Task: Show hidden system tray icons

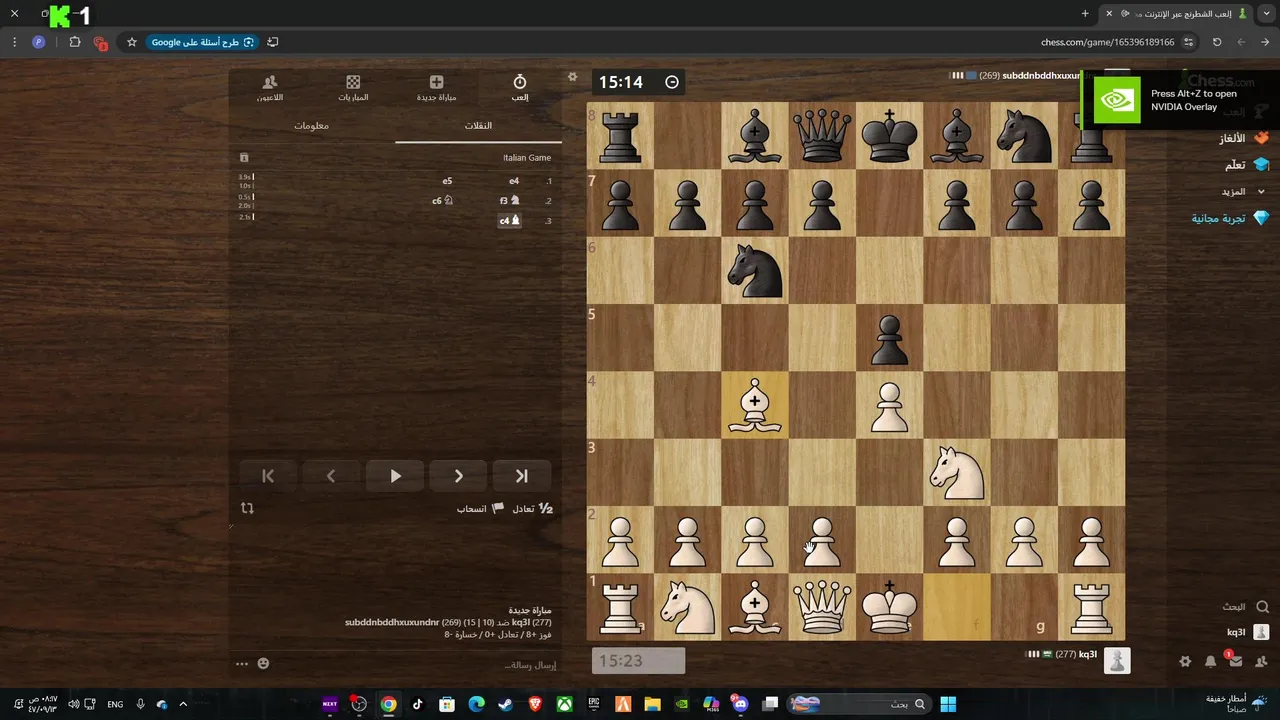Action: coord(183,704)
